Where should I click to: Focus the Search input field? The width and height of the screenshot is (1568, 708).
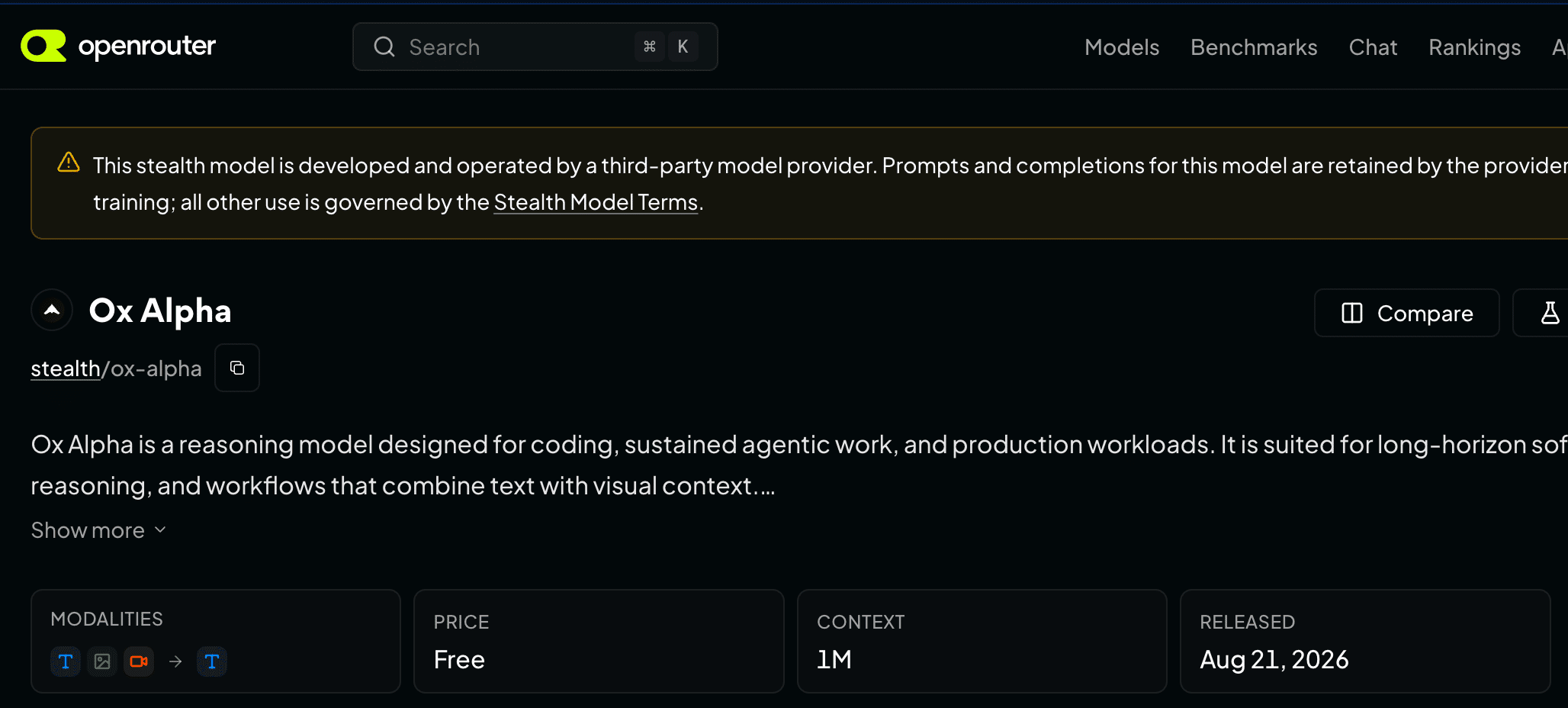(535, 47)
